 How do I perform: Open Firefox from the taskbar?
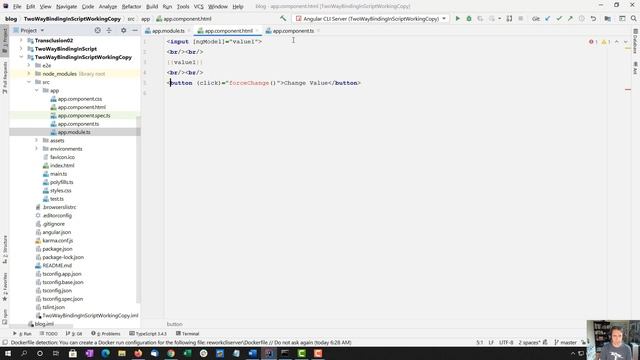pyautogui.click(x=138, y=353)
